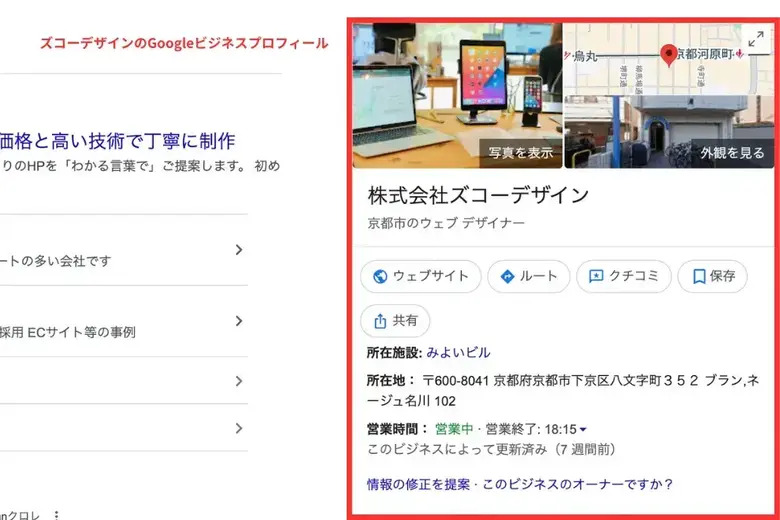This screenshot has height=520, width=780.
Task: Click このビジネスのオーナーですか？ link
Action: click(577, 484)
